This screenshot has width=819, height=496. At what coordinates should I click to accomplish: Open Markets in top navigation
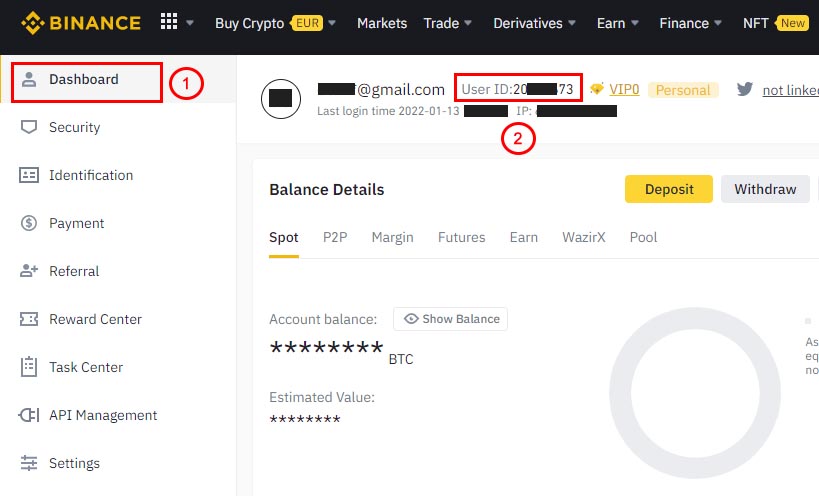point(382,23)
